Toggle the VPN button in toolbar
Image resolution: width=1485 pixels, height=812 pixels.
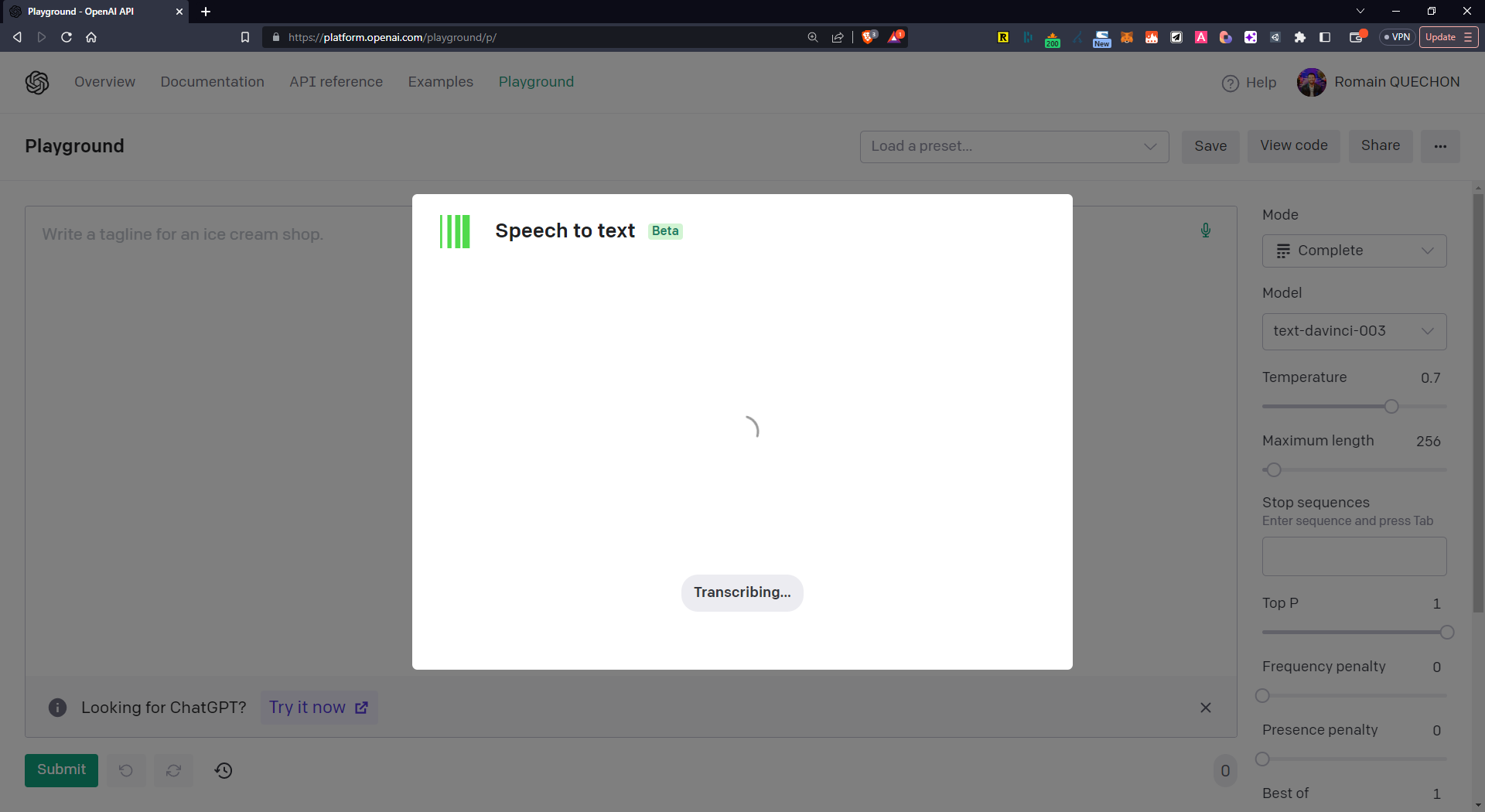pyautogui.click(x=1397, y=37)
